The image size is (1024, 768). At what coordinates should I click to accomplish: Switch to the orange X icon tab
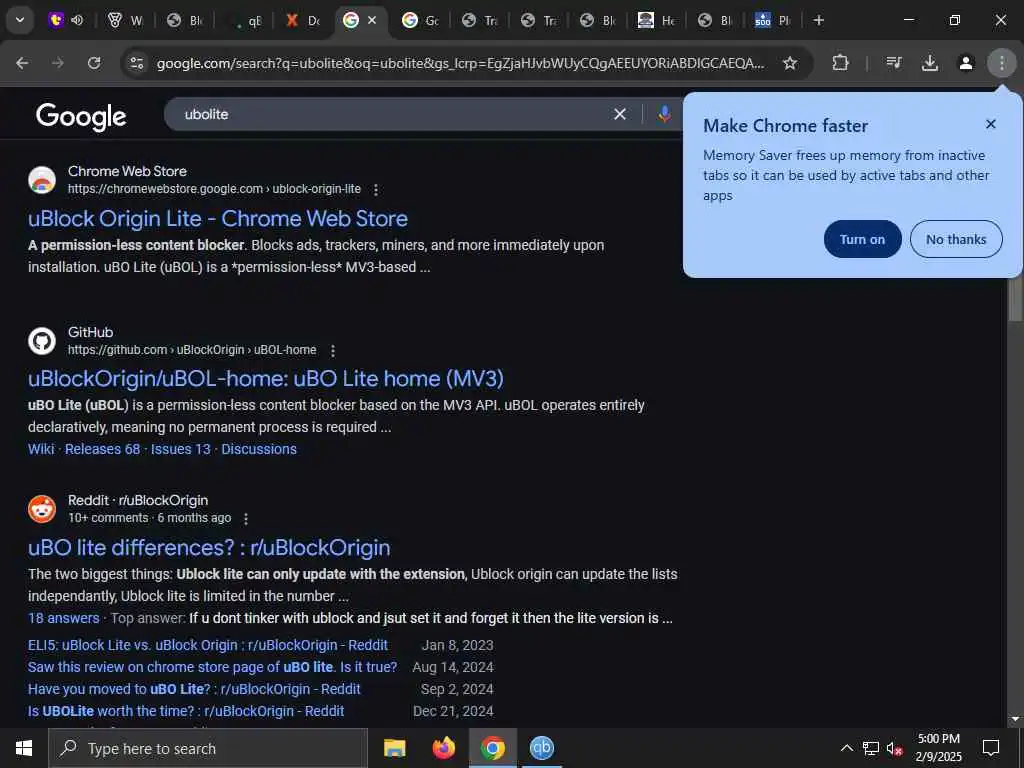tap(302, 20)
